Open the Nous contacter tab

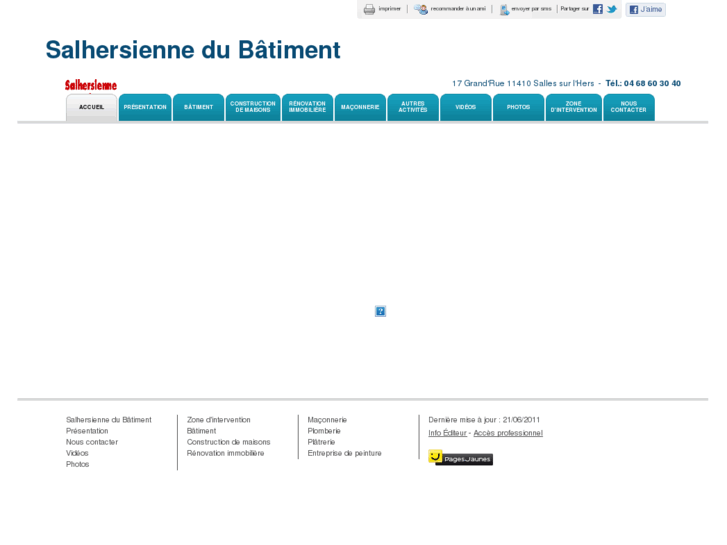coord(629,107)
